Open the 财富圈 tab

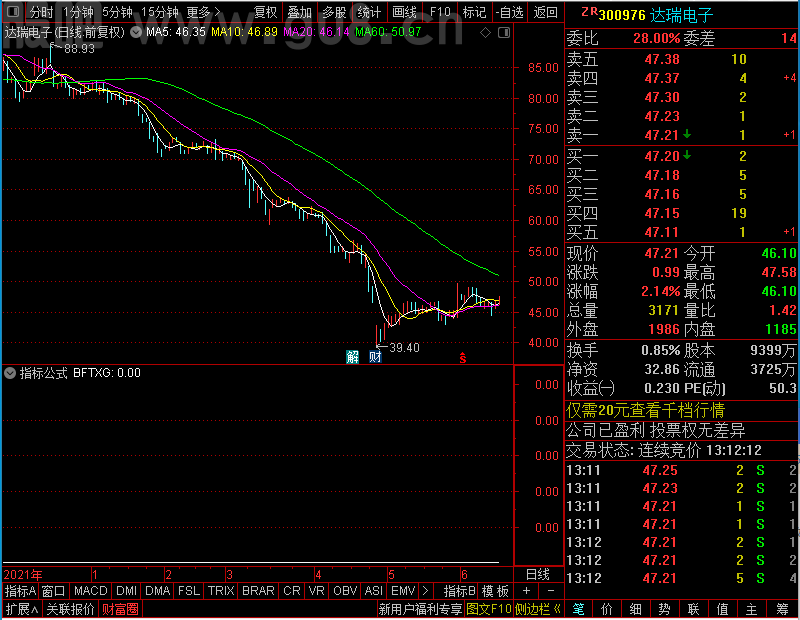pyautogui.click(x=120, y=609)
